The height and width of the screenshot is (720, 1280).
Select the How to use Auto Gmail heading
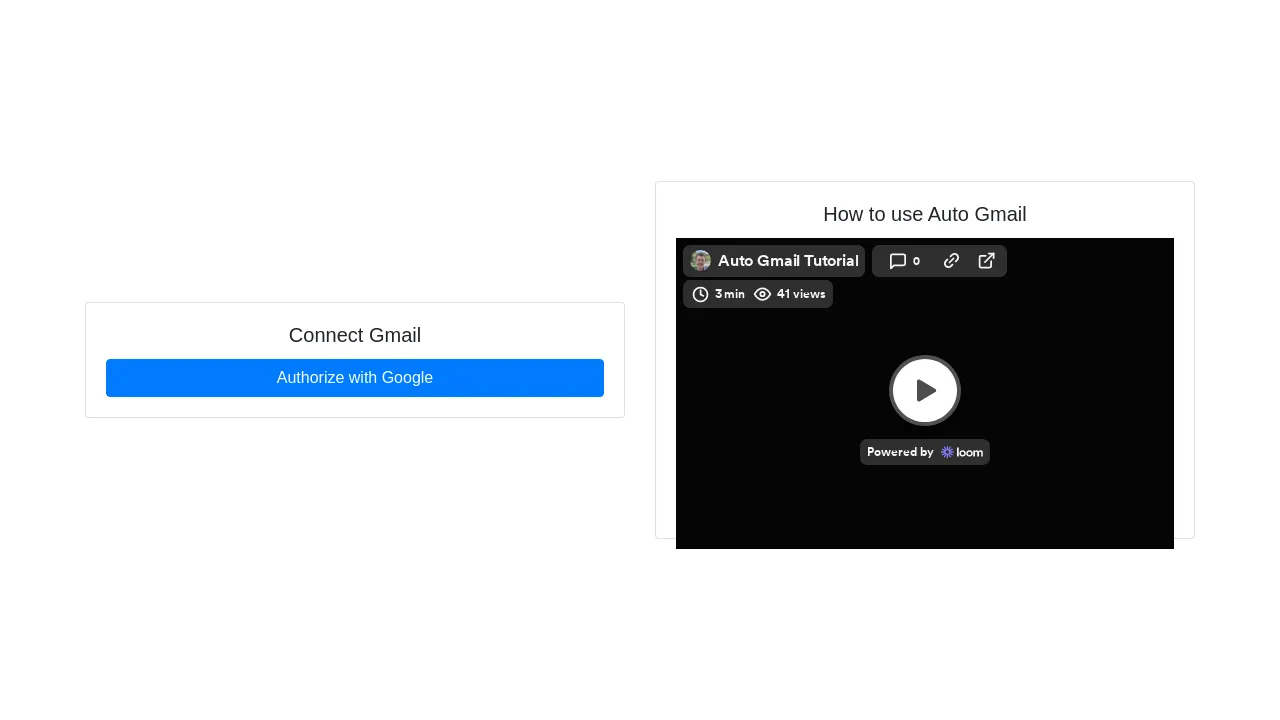tap(924, 214)
